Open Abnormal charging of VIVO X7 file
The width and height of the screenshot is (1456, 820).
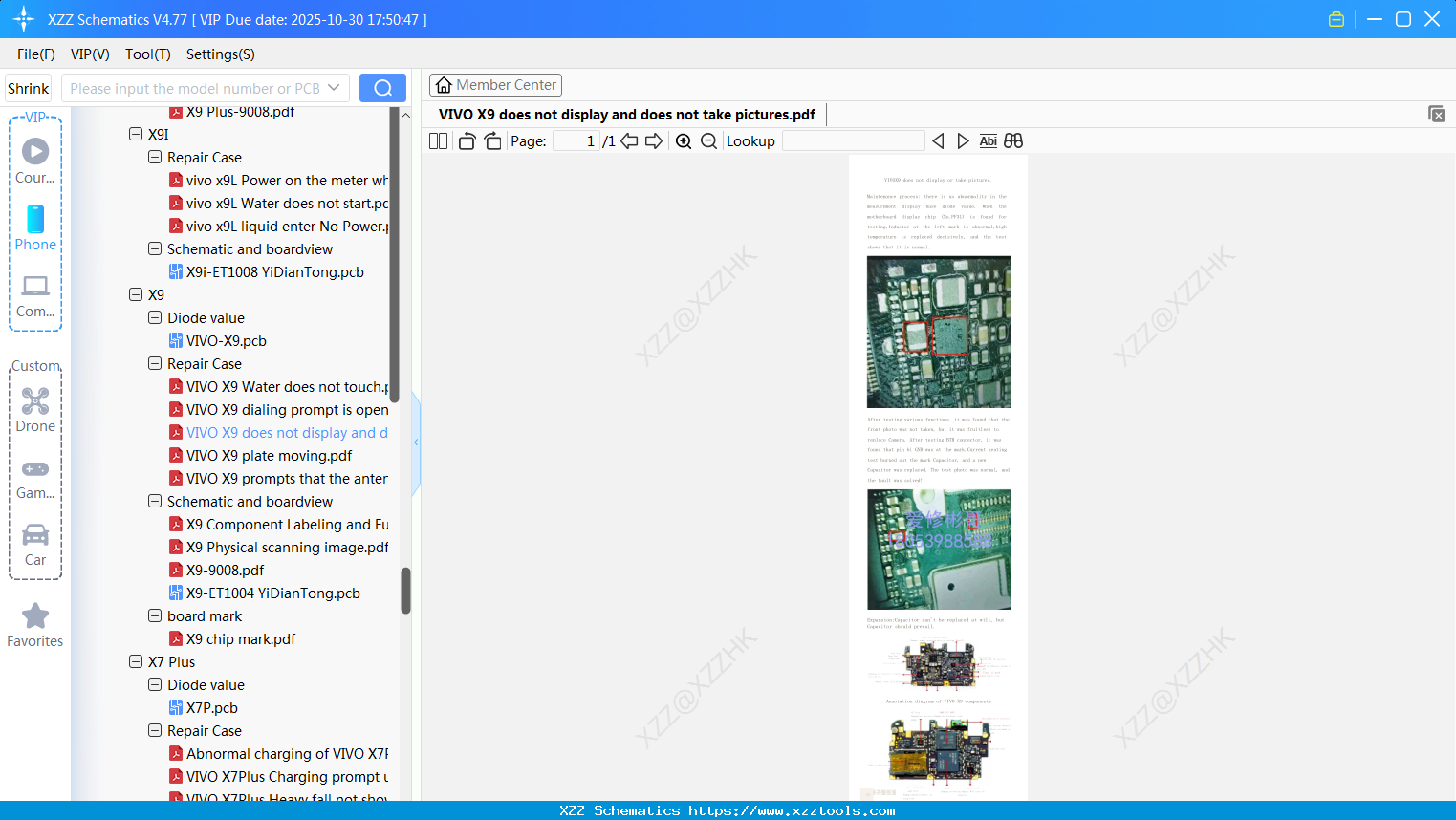(x=279, y=754)
